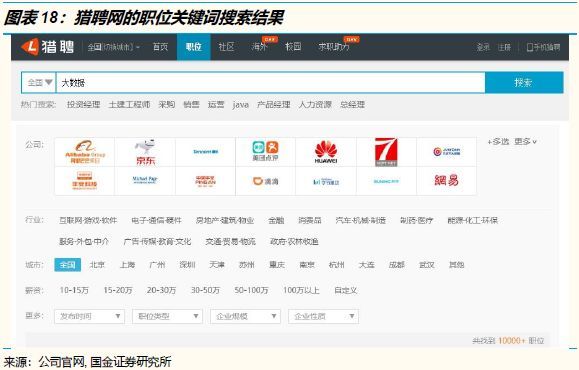Expand the 职位类型 dropdown
579x370 pixels.
[x=167, y=316]
